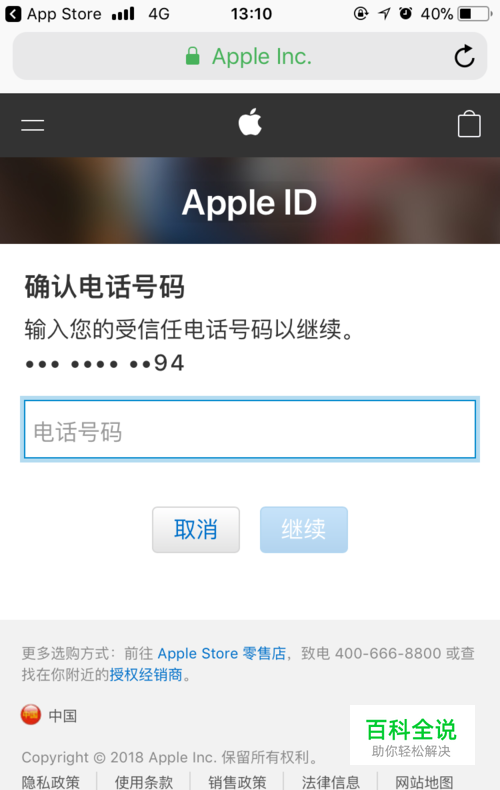Focus the 电话号码 phone number field

pyautogui.click(x=250, y=429)
